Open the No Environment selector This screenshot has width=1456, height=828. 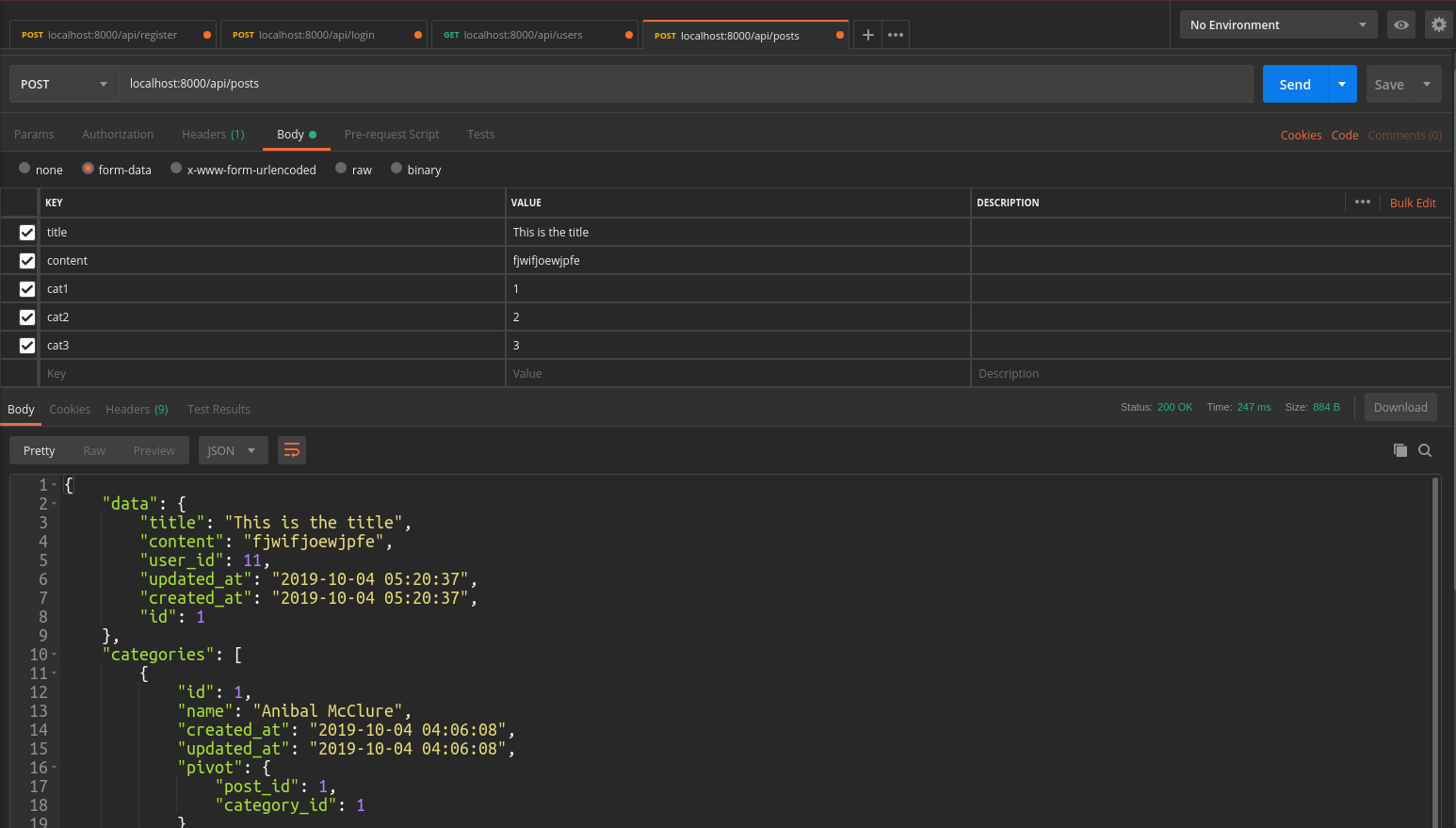tap(1278, 24)
